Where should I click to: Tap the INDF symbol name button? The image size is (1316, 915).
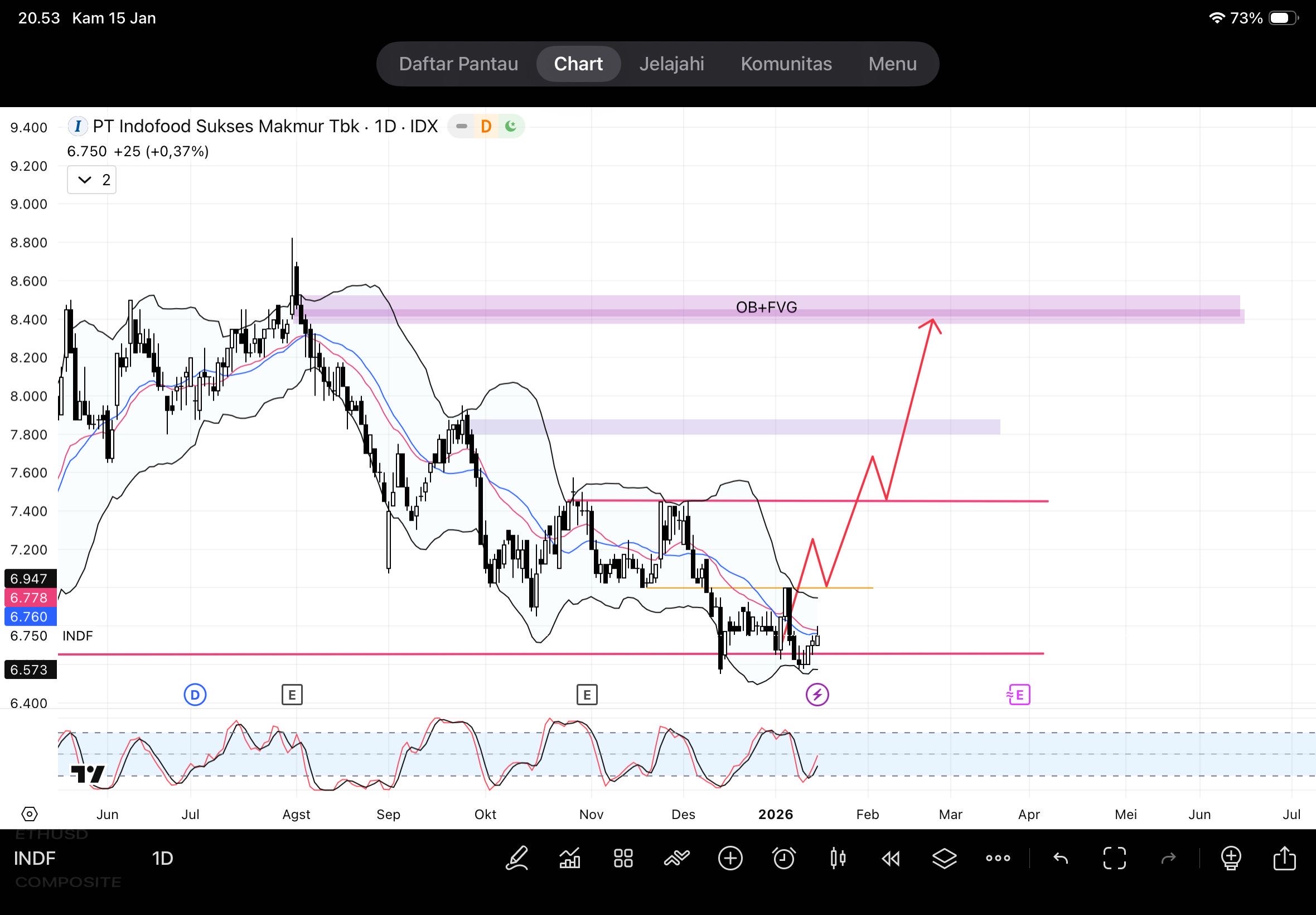pyautogui.click(x=35, y=858)
